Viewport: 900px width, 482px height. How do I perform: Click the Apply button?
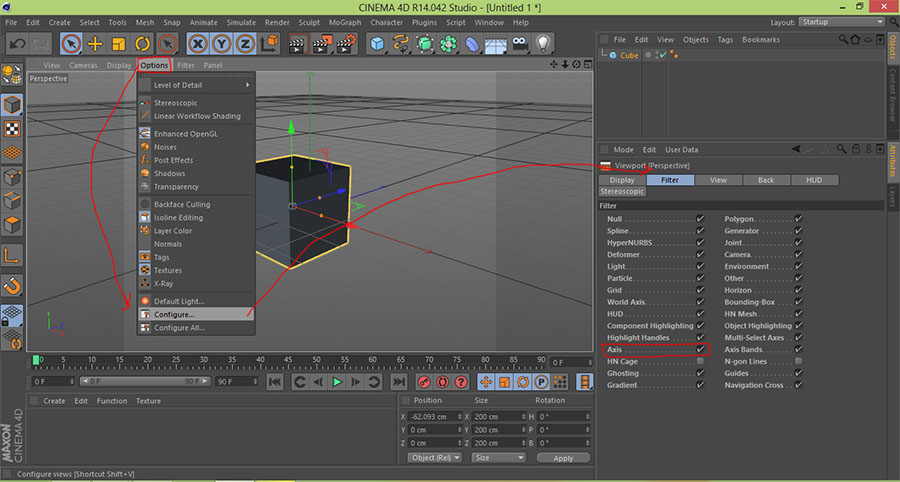[x=563, y=458]
